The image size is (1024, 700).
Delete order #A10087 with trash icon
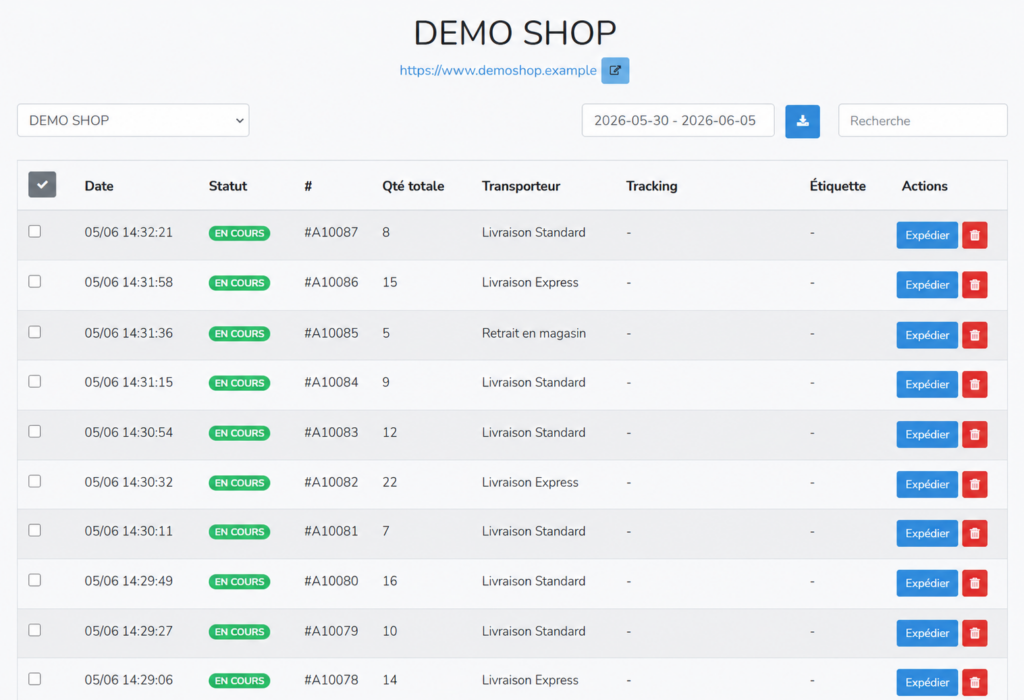point(974,235)
